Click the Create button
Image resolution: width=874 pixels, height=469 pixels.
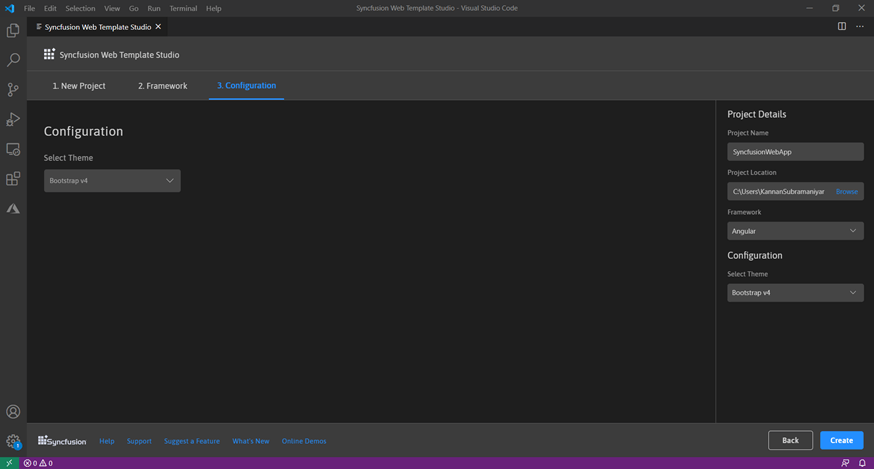841,440
